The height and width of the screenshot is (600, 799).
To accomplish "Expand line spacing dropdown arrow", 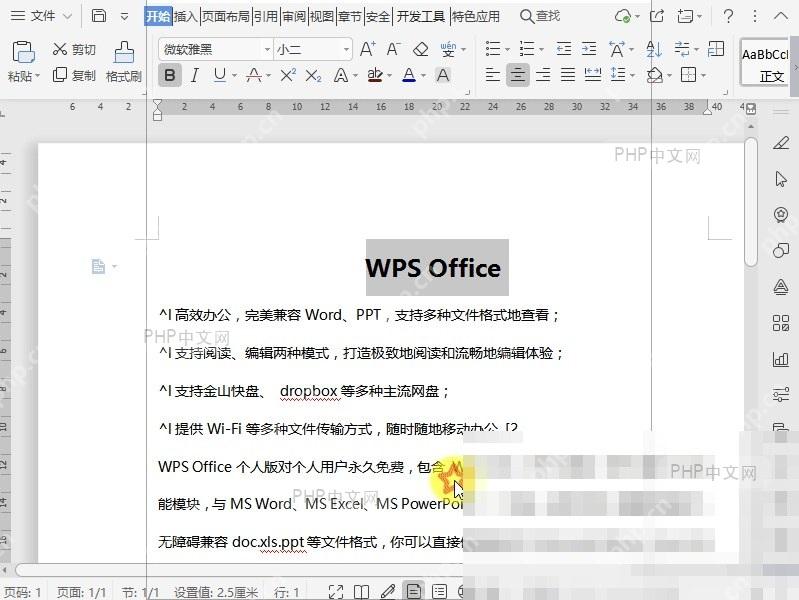I will point(632,76).
